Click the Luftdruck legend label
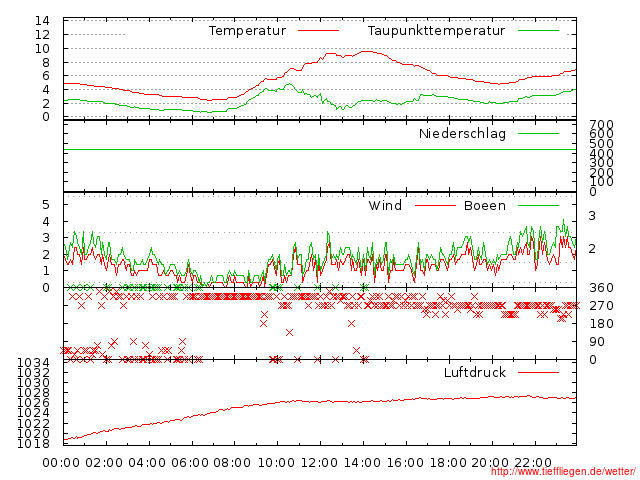Screen dimensions: 640x480 [475, 372]
